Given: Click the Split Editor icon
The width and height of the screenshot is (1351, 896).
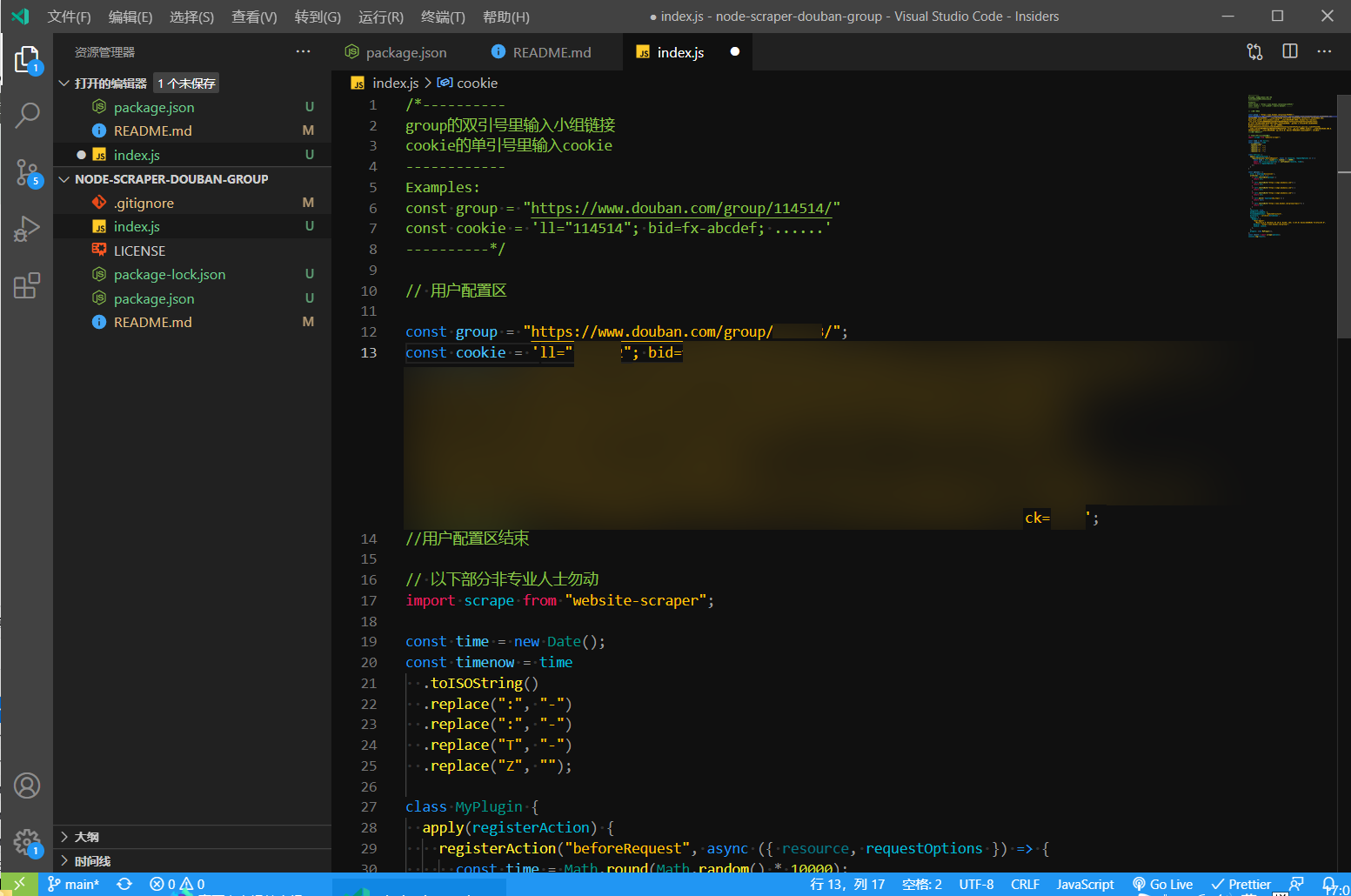Looking at the screenshot, I should 1289,52.
